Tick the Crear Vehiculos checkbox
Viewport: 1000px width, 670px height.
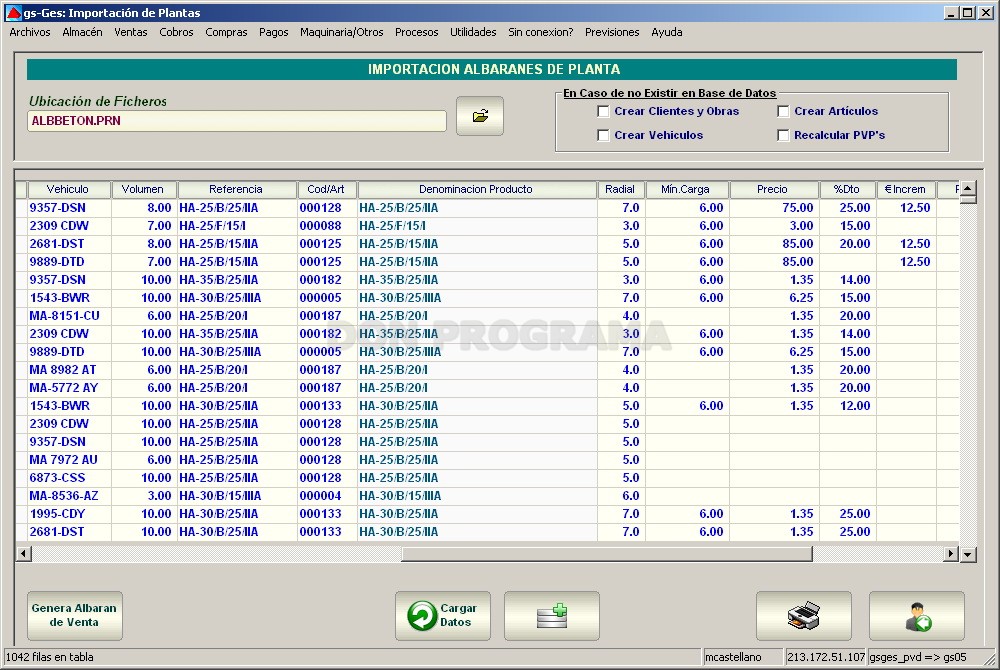point(603,135)
